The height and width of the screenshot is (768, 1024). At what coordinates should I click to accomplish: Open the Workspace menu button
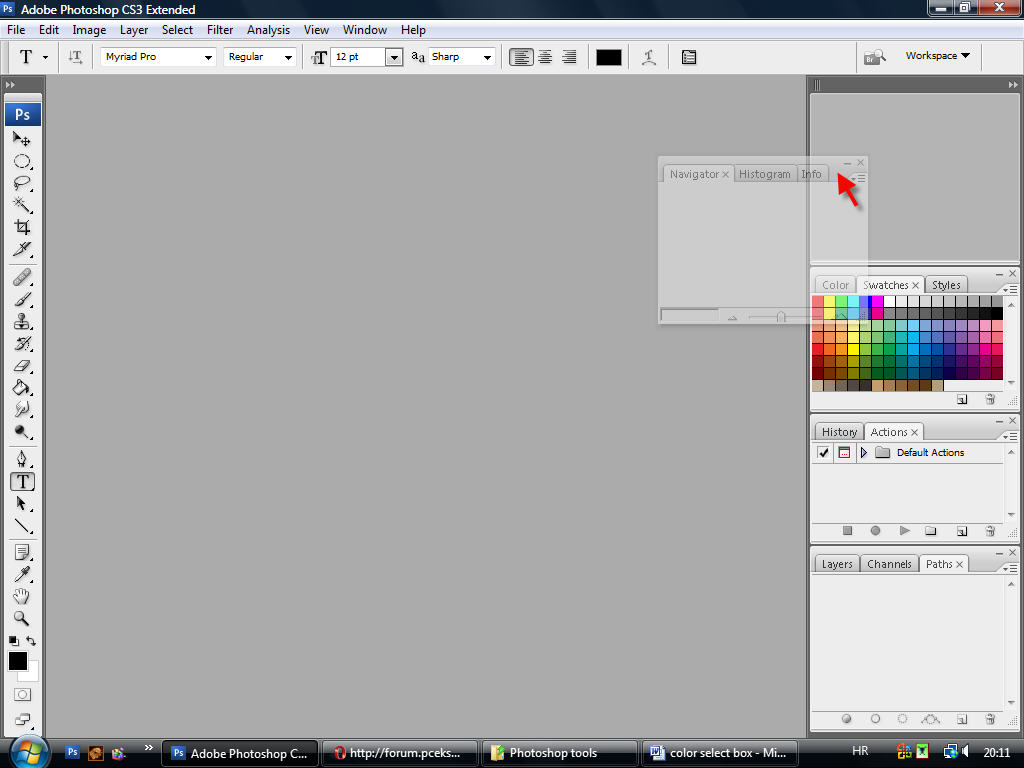tap(937, 56)
